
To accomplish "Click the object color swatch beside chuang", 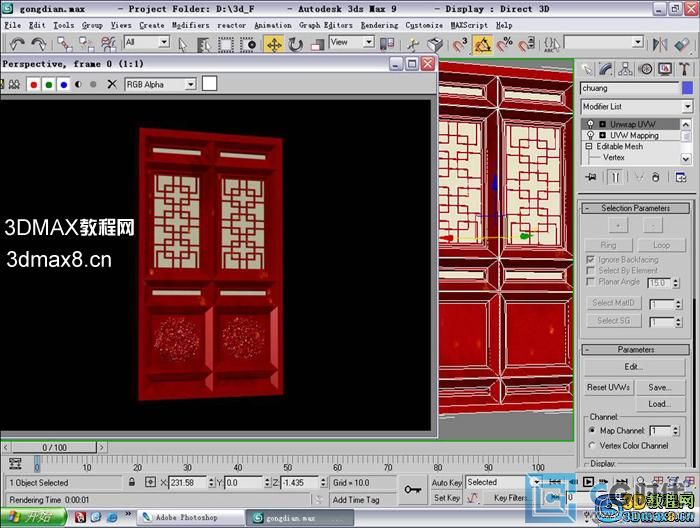I will [x=687, y=88].
